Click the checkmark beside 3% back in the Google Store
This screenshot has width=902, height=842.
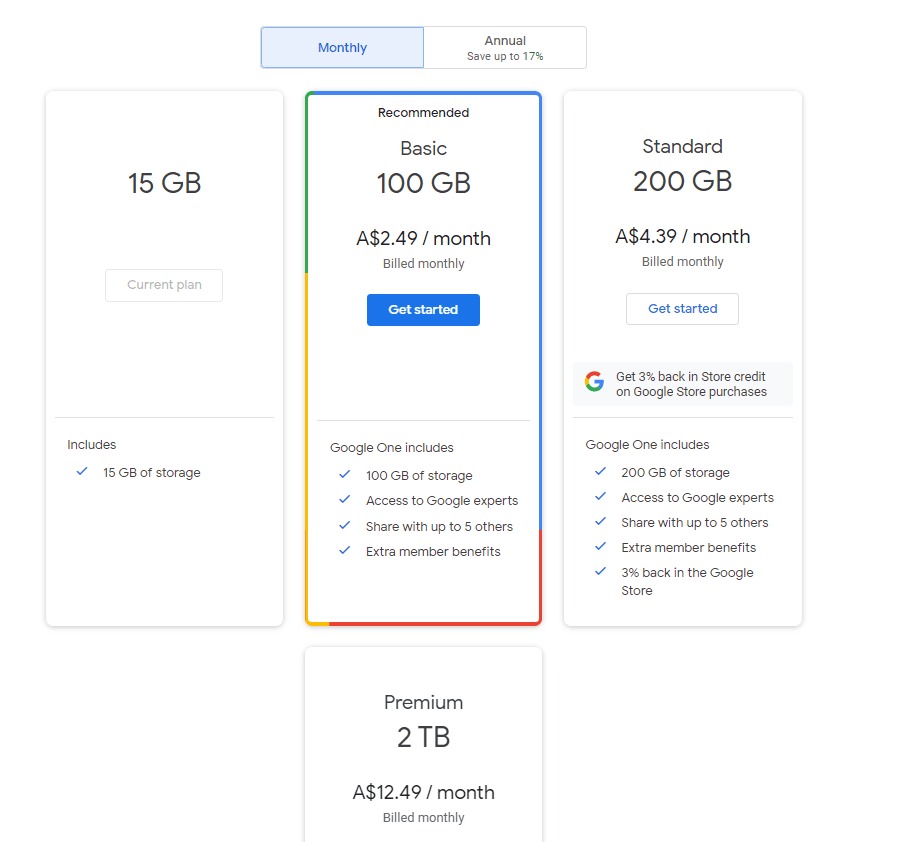click(x=601, y=572)
